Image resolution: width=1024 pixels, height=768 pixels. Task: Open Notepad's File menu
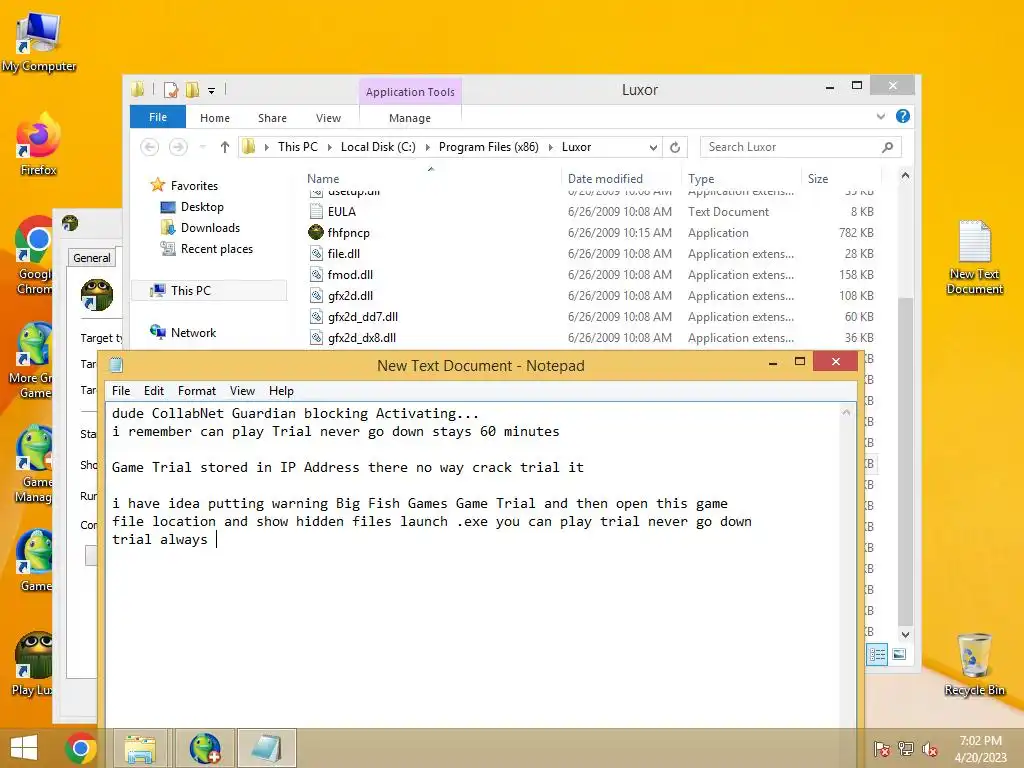tap(121, 391)
